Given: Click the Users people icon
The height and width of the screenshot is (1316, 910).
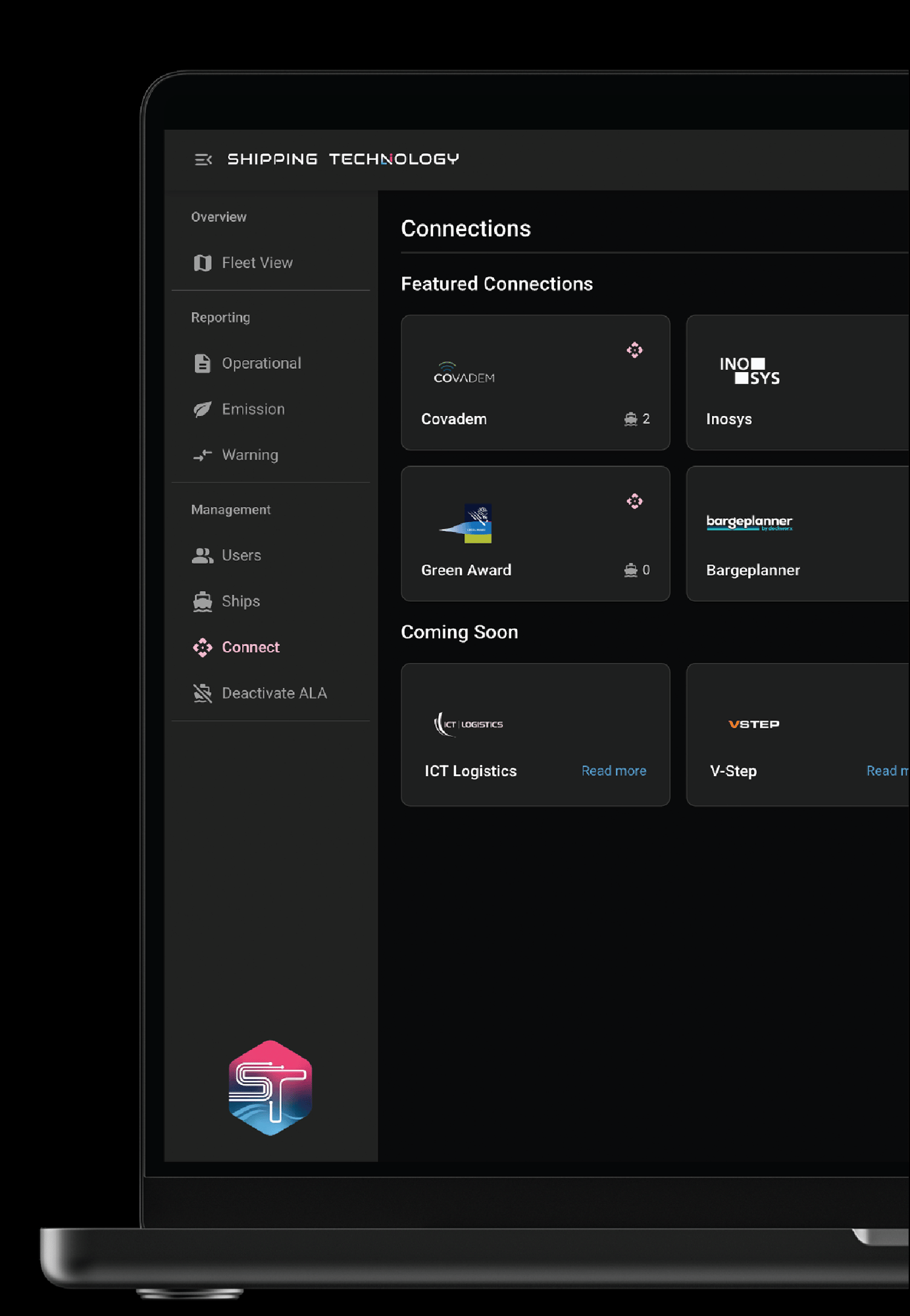Looking at the screenshot, I should coord(203,556).
